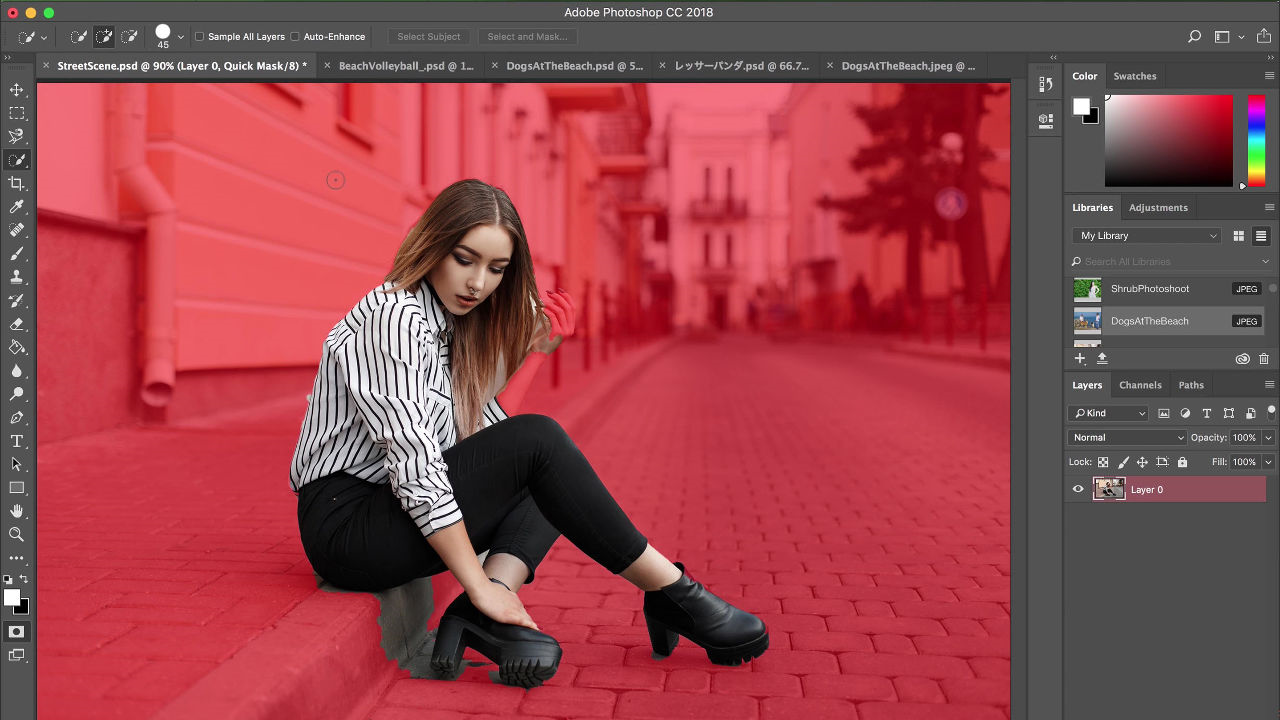Open the extra tools ellipsis menu
Image resolution: width=1280 pixels, height=720 pixels.
tap(17, 558)
